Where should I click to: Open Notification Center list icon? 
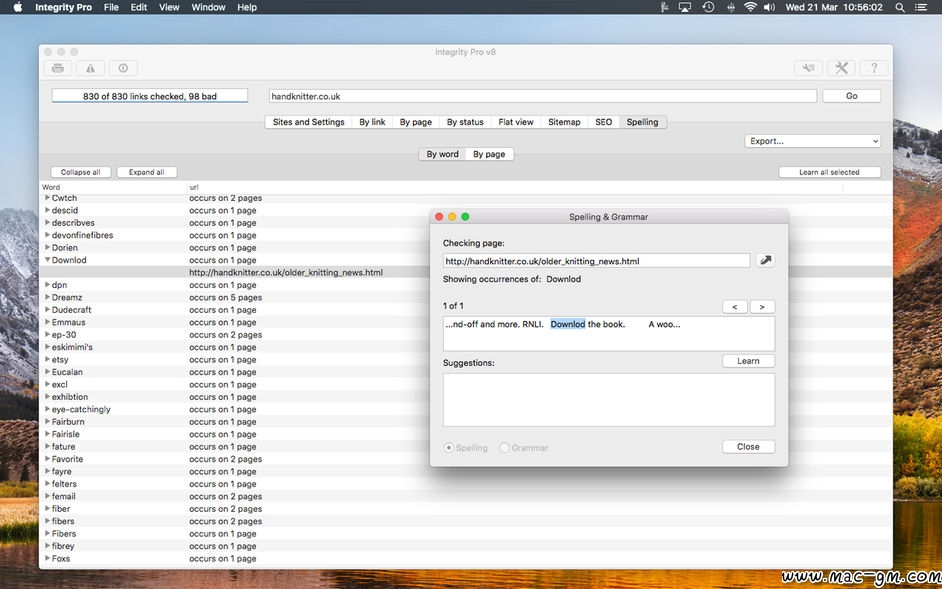pos(921,7)
